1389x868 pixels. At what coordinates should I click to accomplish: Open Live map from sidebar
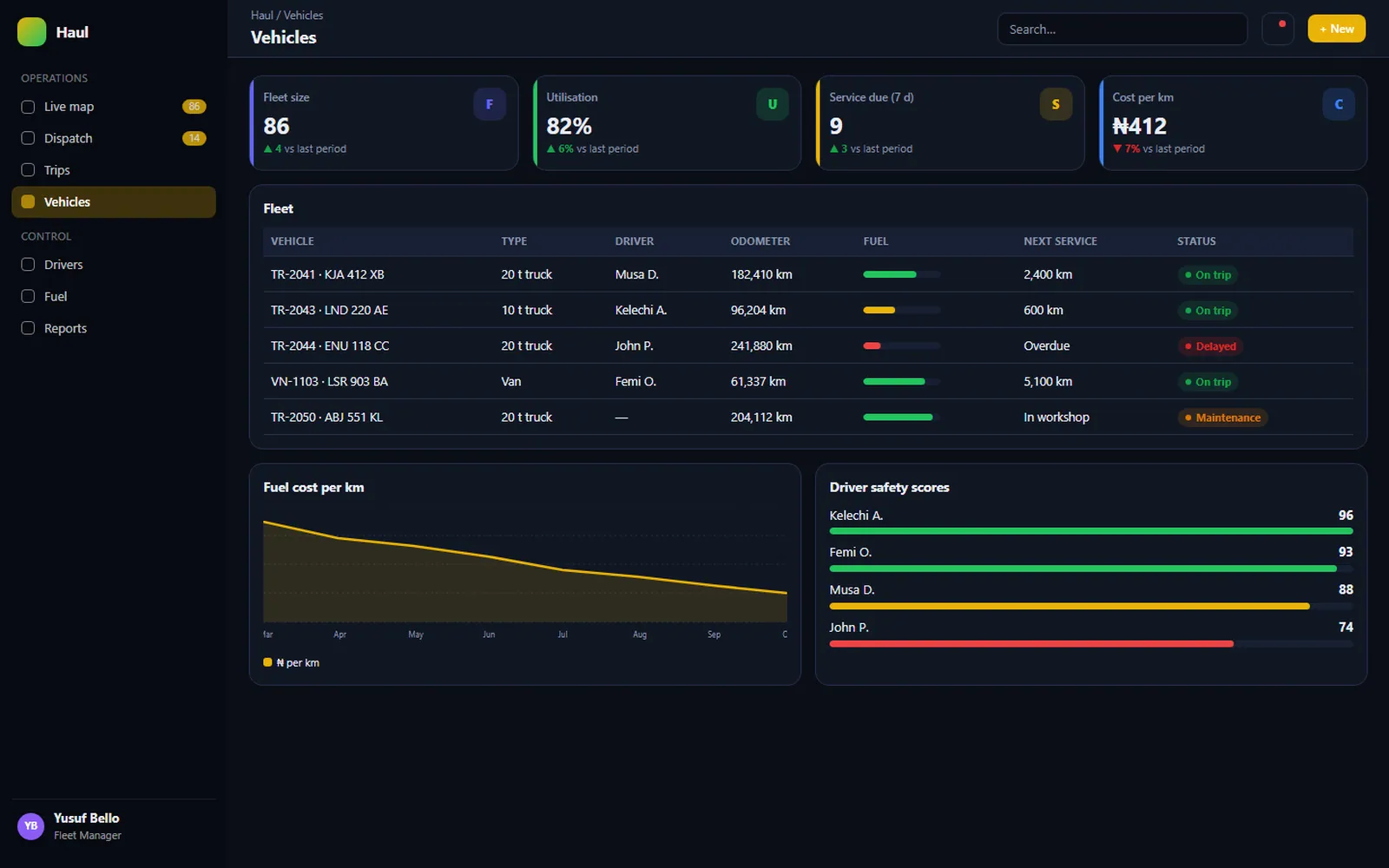(x=114, y=107)
